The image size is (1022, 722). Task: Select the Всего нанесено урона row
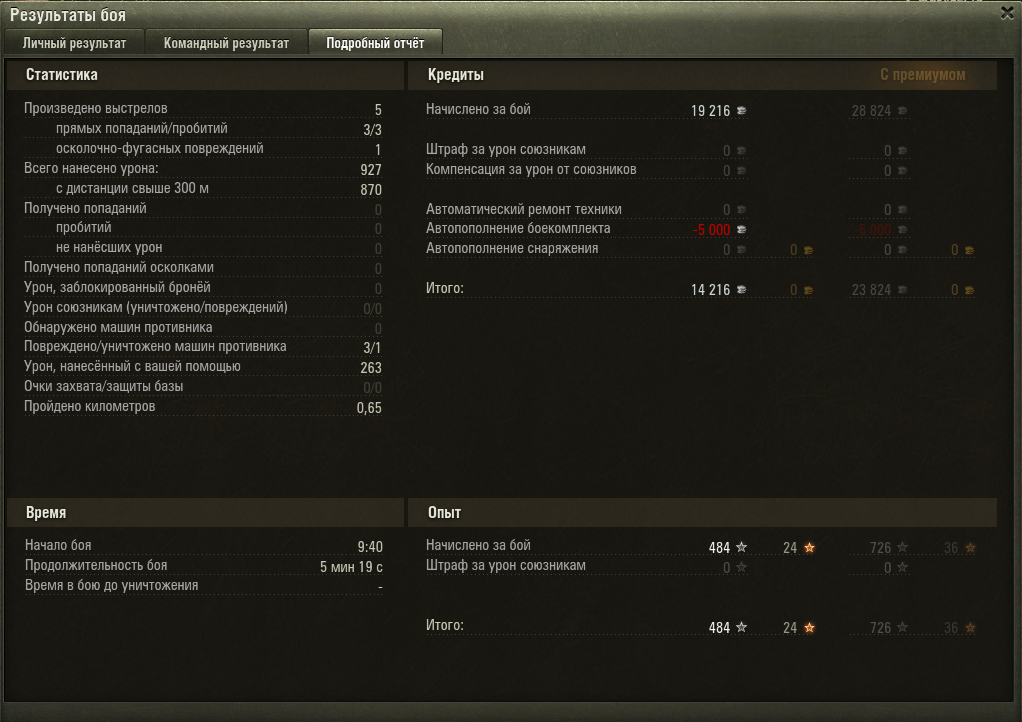pyautogui.click(x=203, y=169)
